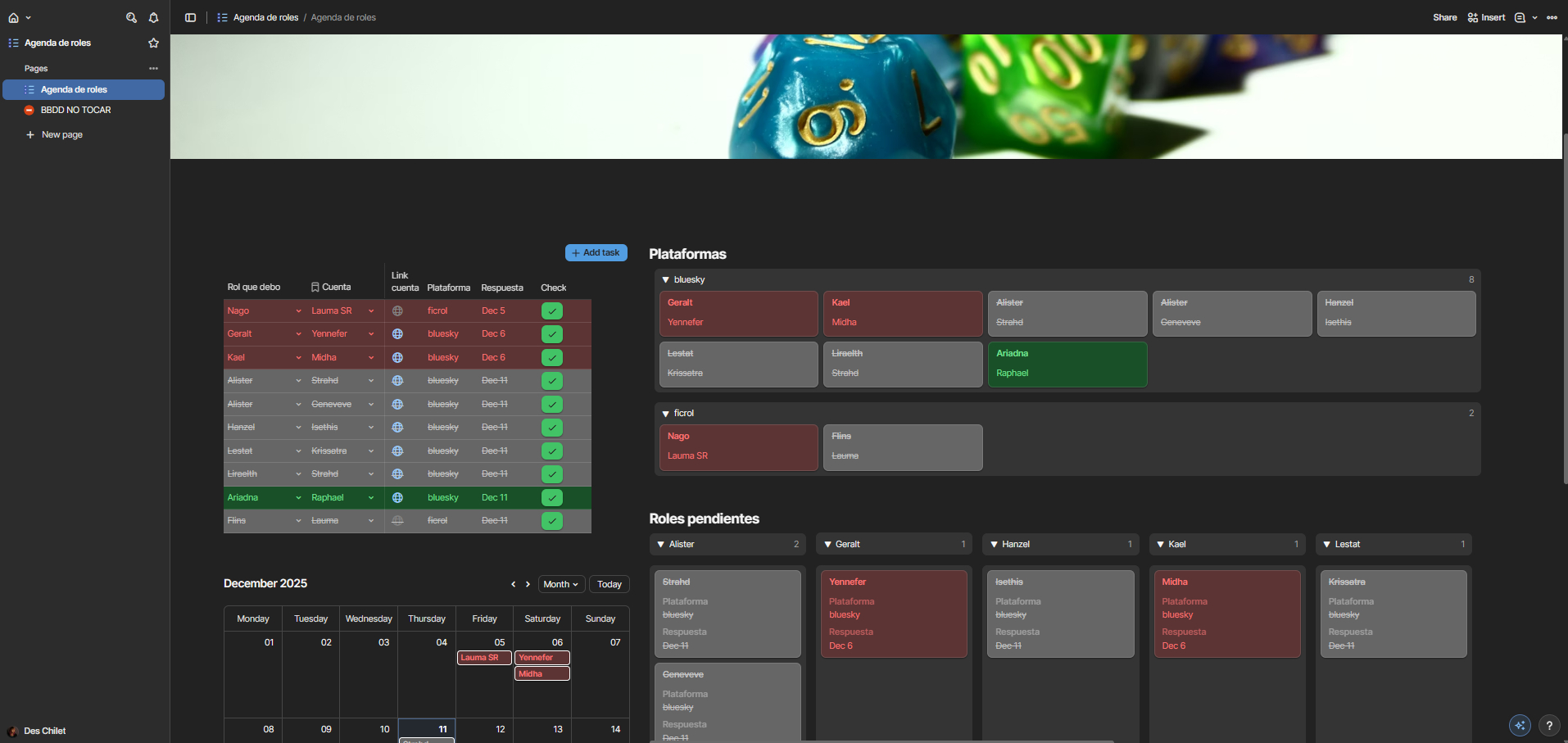The height and width of the screenshot is (743, 1568).
Task: Open the help question mark button
Action: pyautogui.click(x=1548, y=725)
